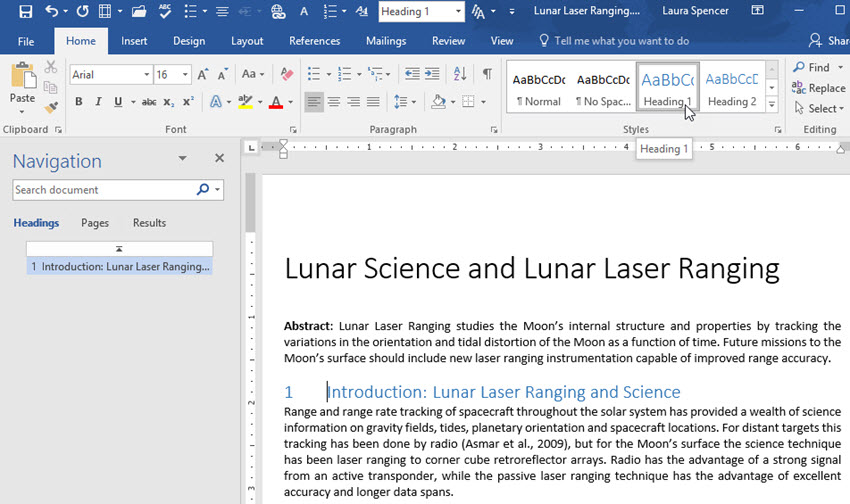Open the Arial font name dropdown
The width and height of the screenshot is (850, 504).
(147, 75)
